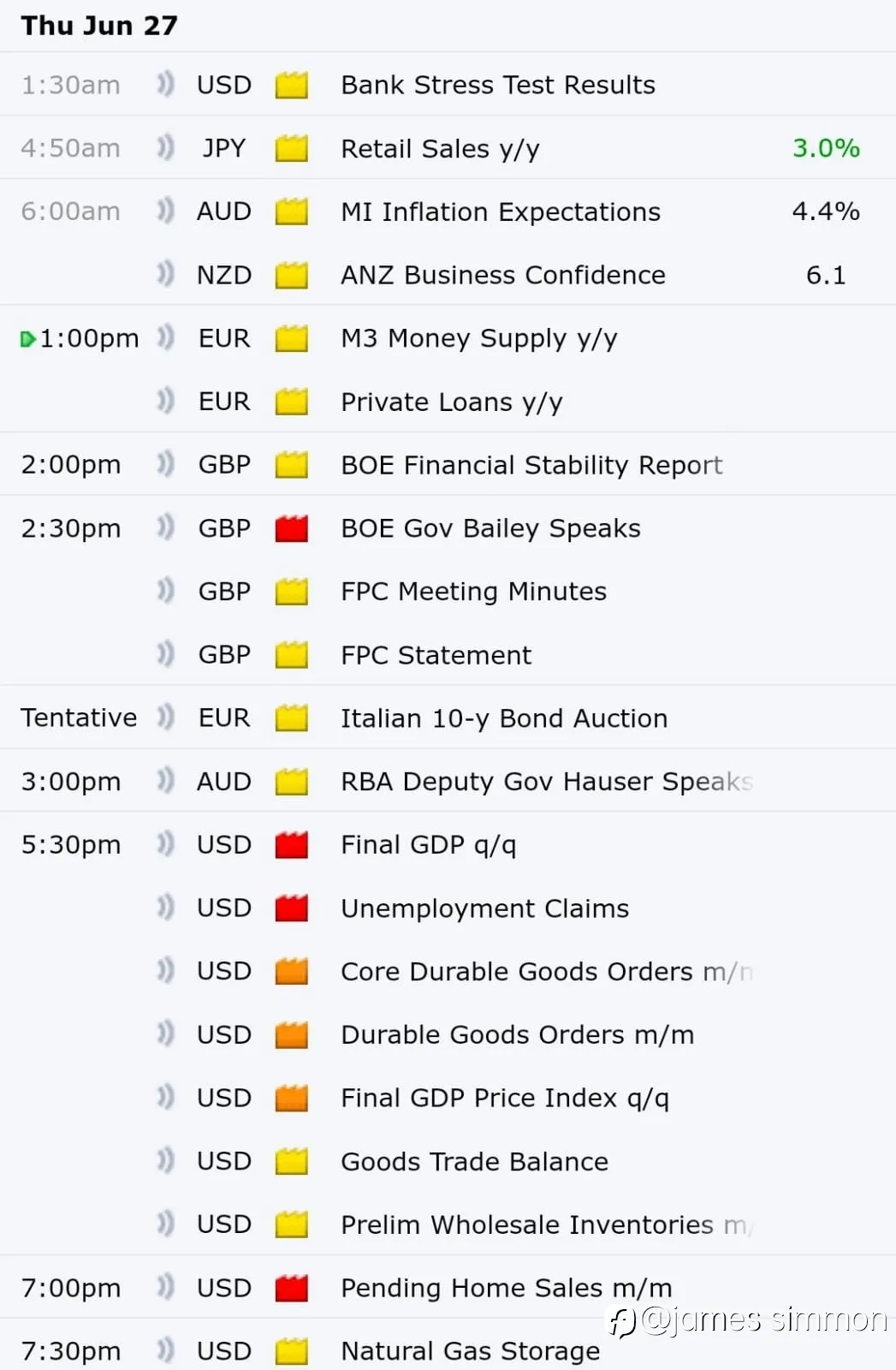The image size is (896, 1370).
Task: Open M3 Money Supply y/y event details
Action: [x=478, y=339]
